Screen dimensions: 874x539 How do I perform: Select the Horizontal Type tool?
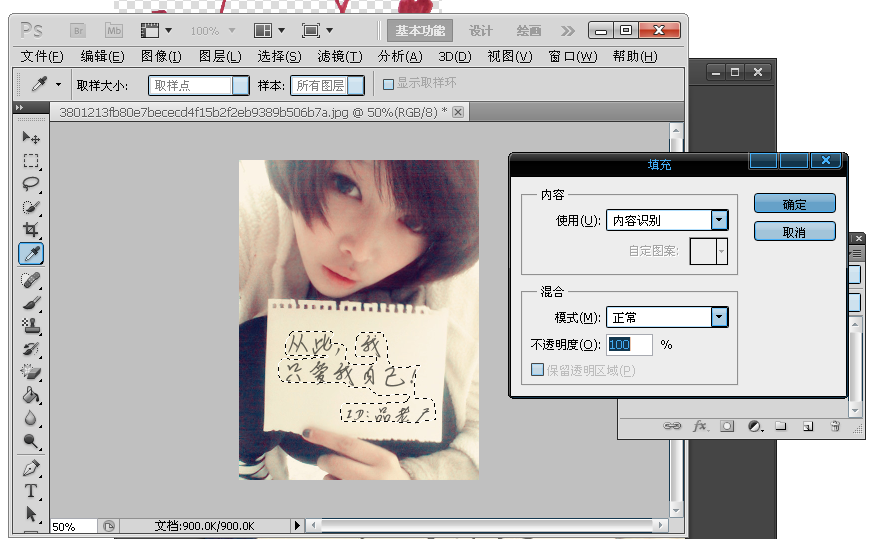pyautogui.click(x=31, y=491)
